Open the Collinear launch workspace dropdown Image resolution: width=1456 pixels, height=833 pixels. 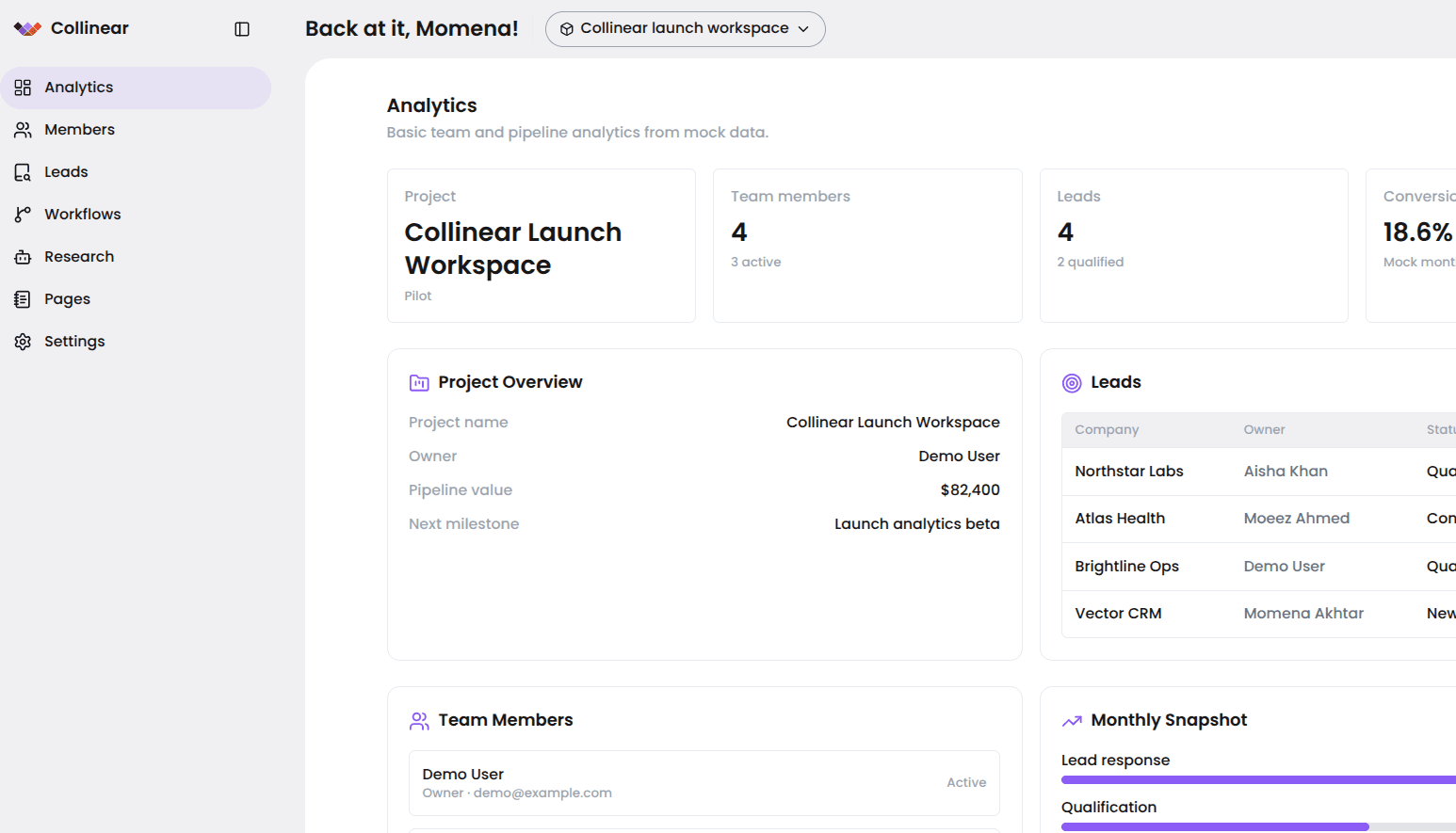[685, 29]
